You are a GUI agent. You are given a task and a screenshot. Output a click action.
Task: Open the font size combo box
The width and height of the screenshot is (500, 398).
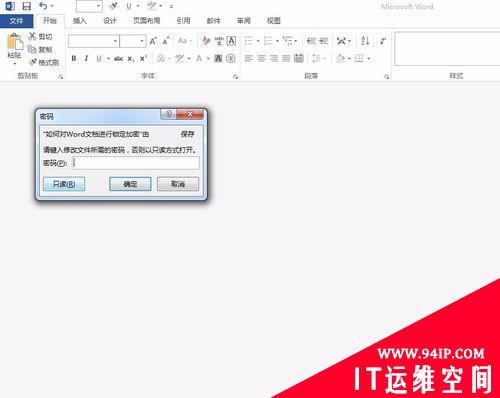(x=133, y=41)
